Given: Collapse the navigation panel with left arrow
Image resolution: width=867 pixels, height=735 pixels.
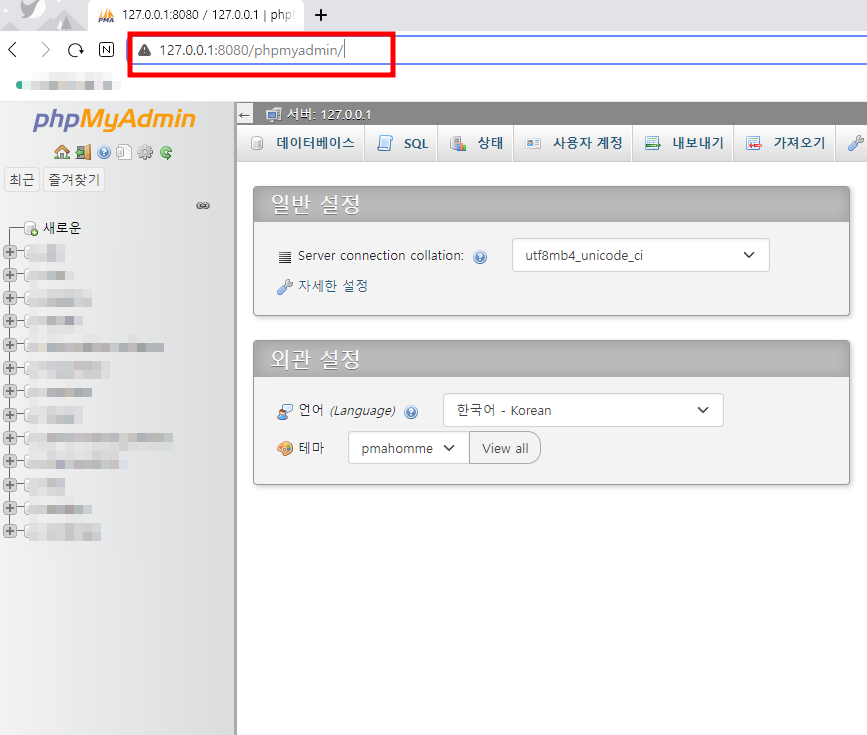Looking at the screenshot, I should [x=244, y=115].
